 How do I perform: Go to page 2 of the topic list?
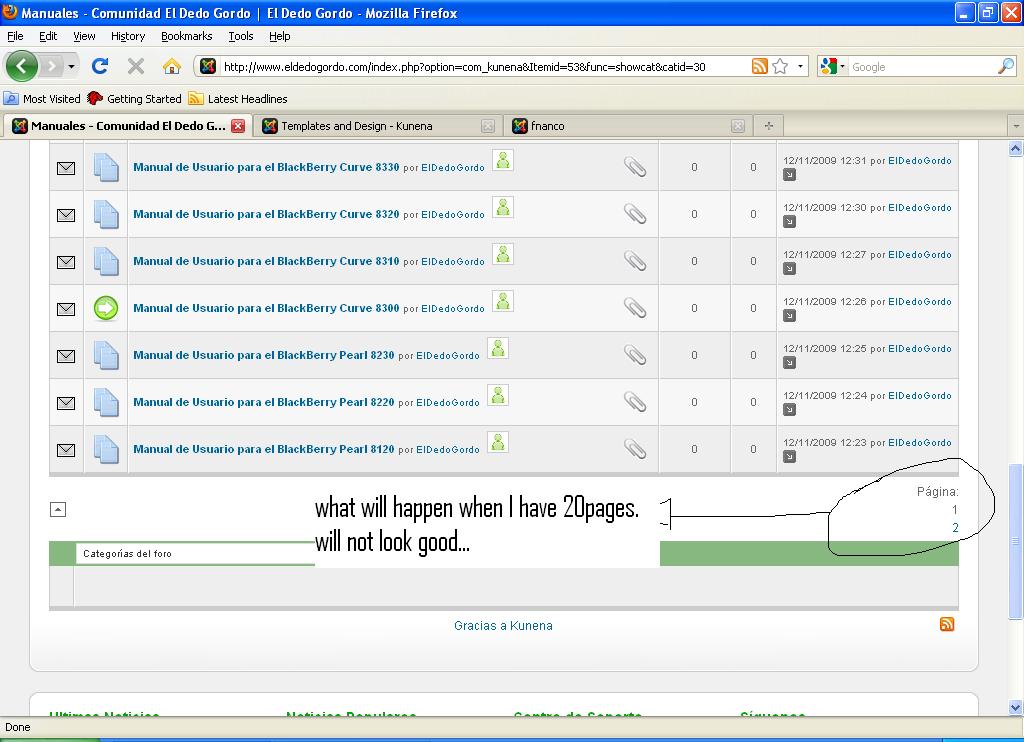click(x=955, y=527)
